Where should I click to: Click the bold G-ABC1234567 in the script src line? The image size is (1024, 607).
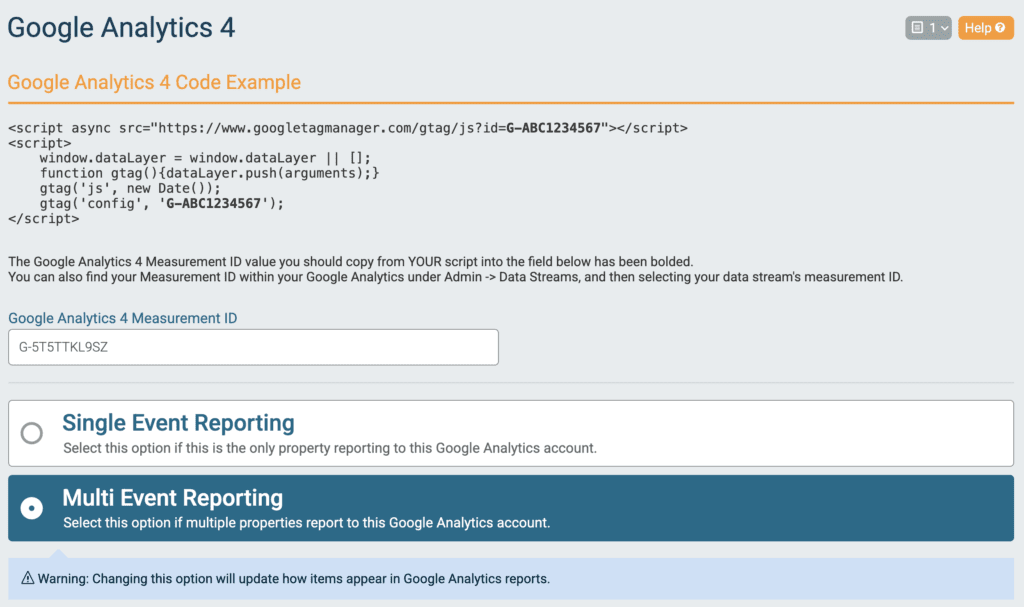pyautogui.click(x=552, y=128)
